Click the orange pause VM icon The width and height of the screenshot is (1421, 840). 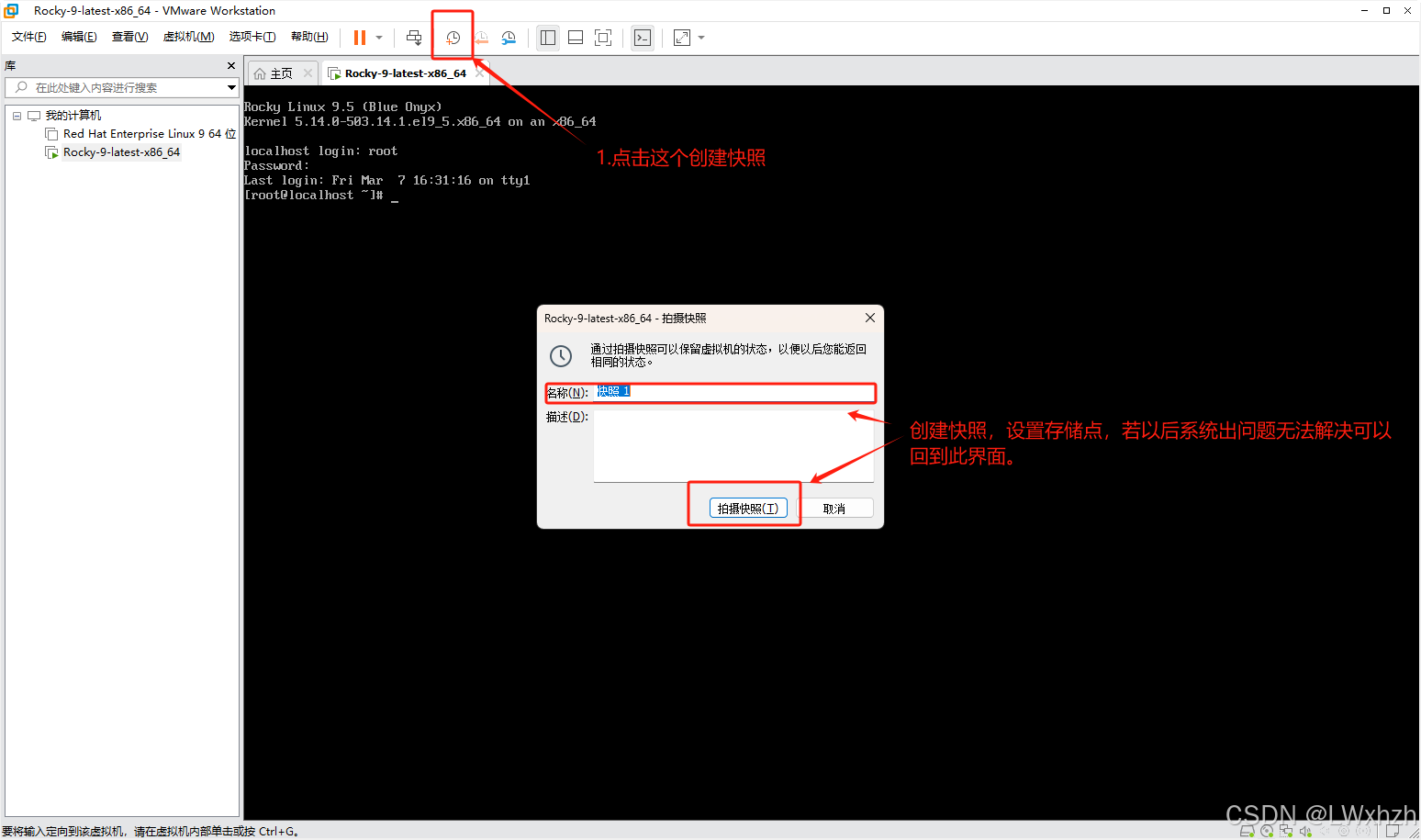[360, 38]
